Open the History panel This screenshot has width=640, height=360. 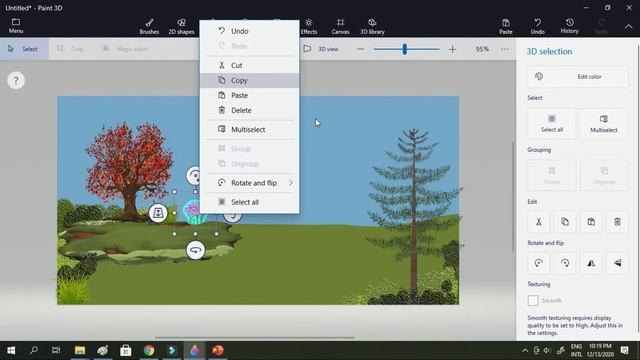[x=569, y=26]
